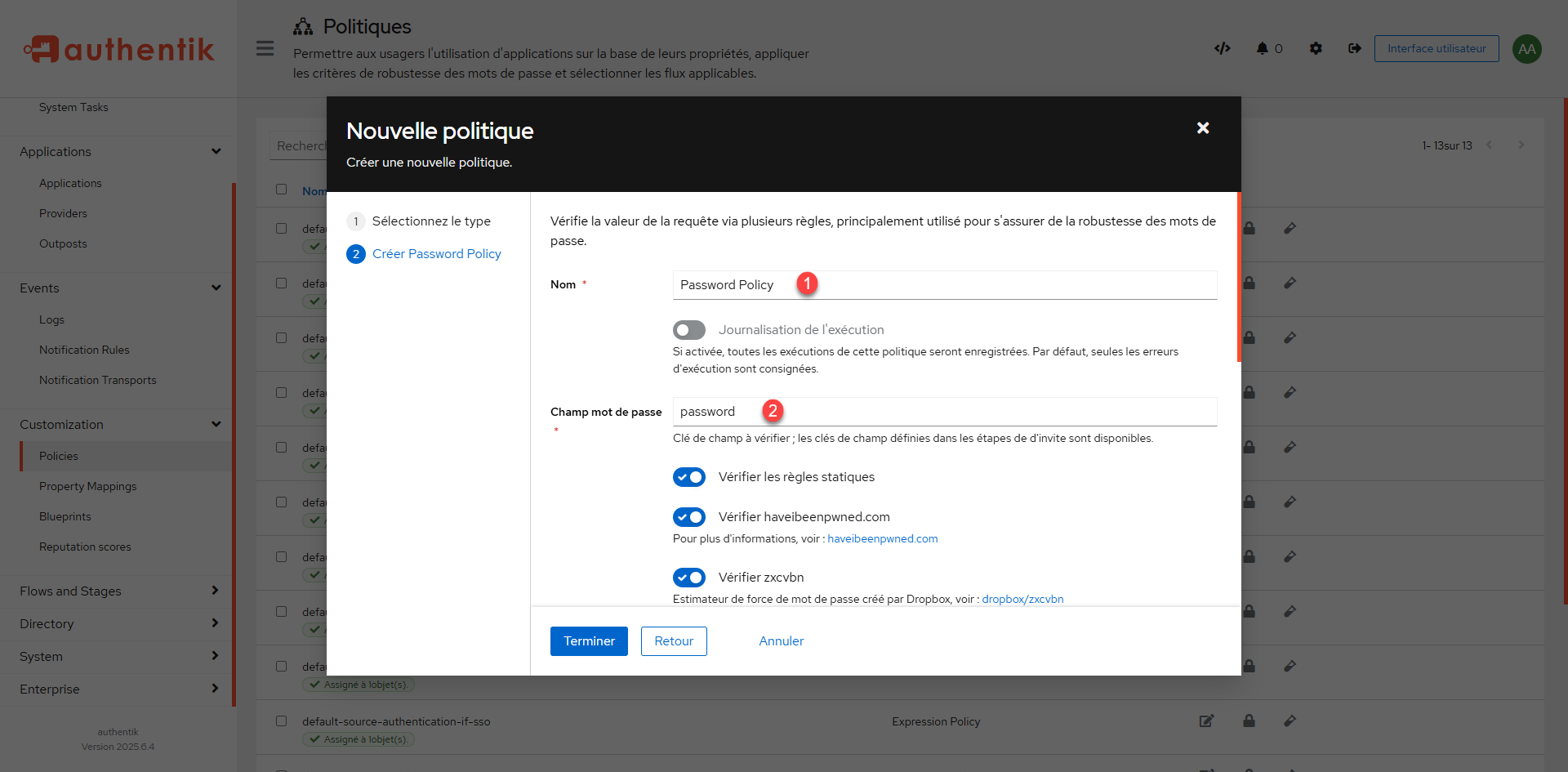Check the default-source-authentication-if-sso row checkbox

tap(282, 721)
